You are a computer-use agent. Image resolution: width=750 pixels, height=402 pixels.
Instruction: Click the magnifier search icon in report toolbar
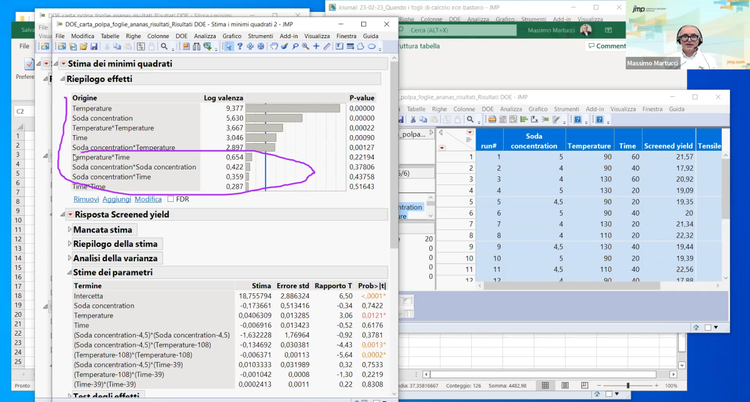164,46
